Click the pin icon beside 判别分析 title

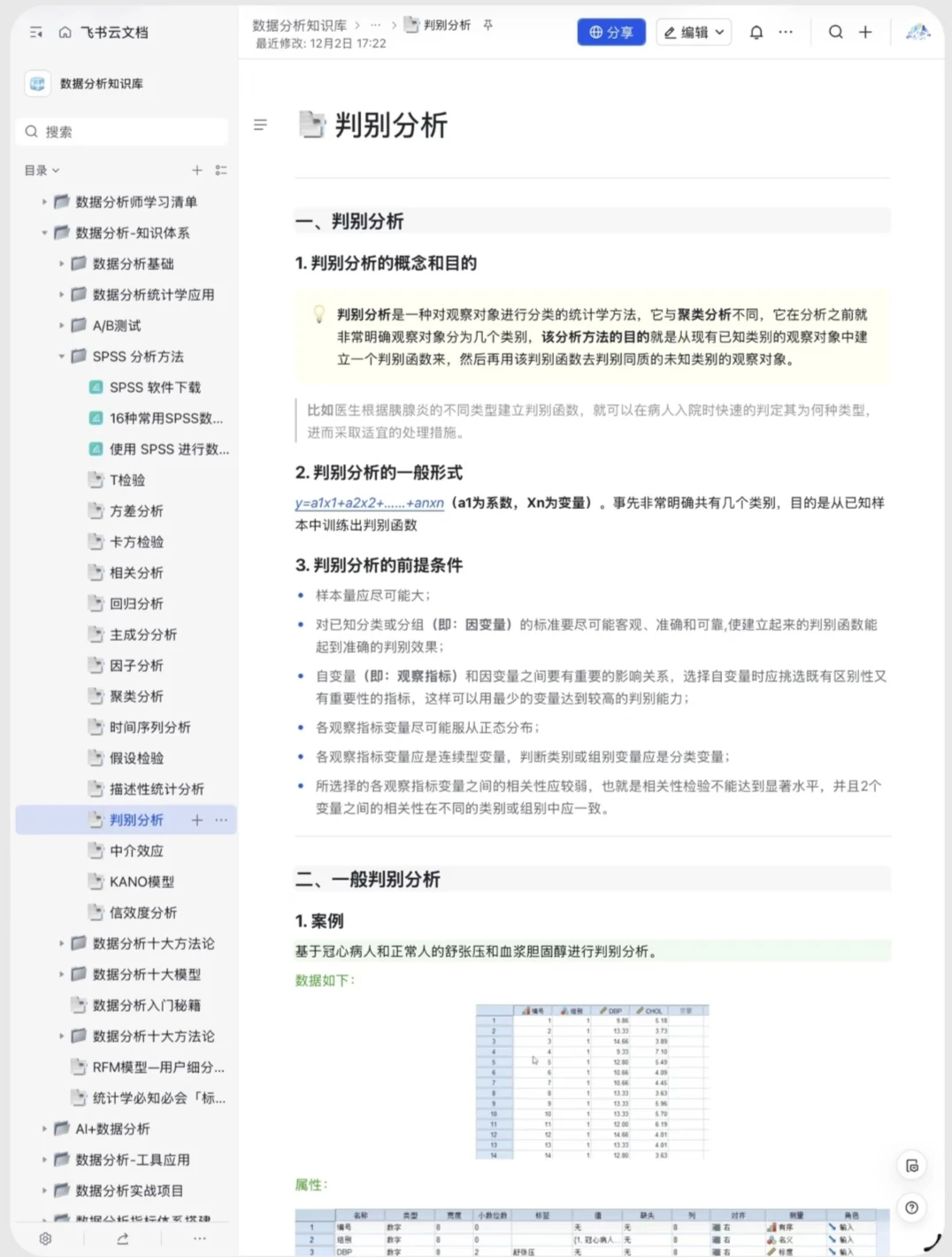(x=488, y=26)
